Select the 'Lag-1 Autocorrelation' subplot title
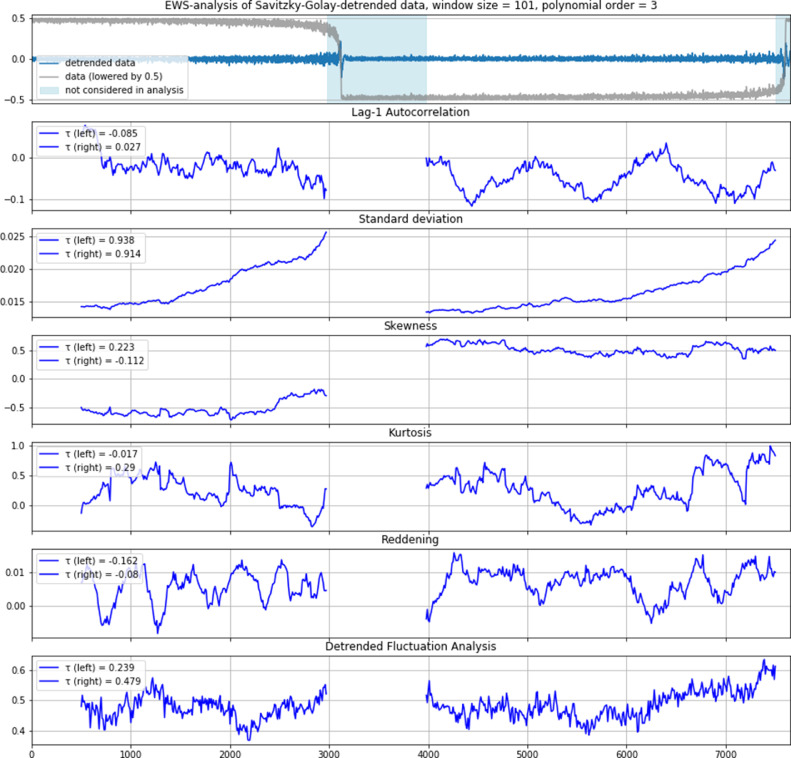Image resolution: width=791 pixels, height=758 pixels. click(410, 112)
